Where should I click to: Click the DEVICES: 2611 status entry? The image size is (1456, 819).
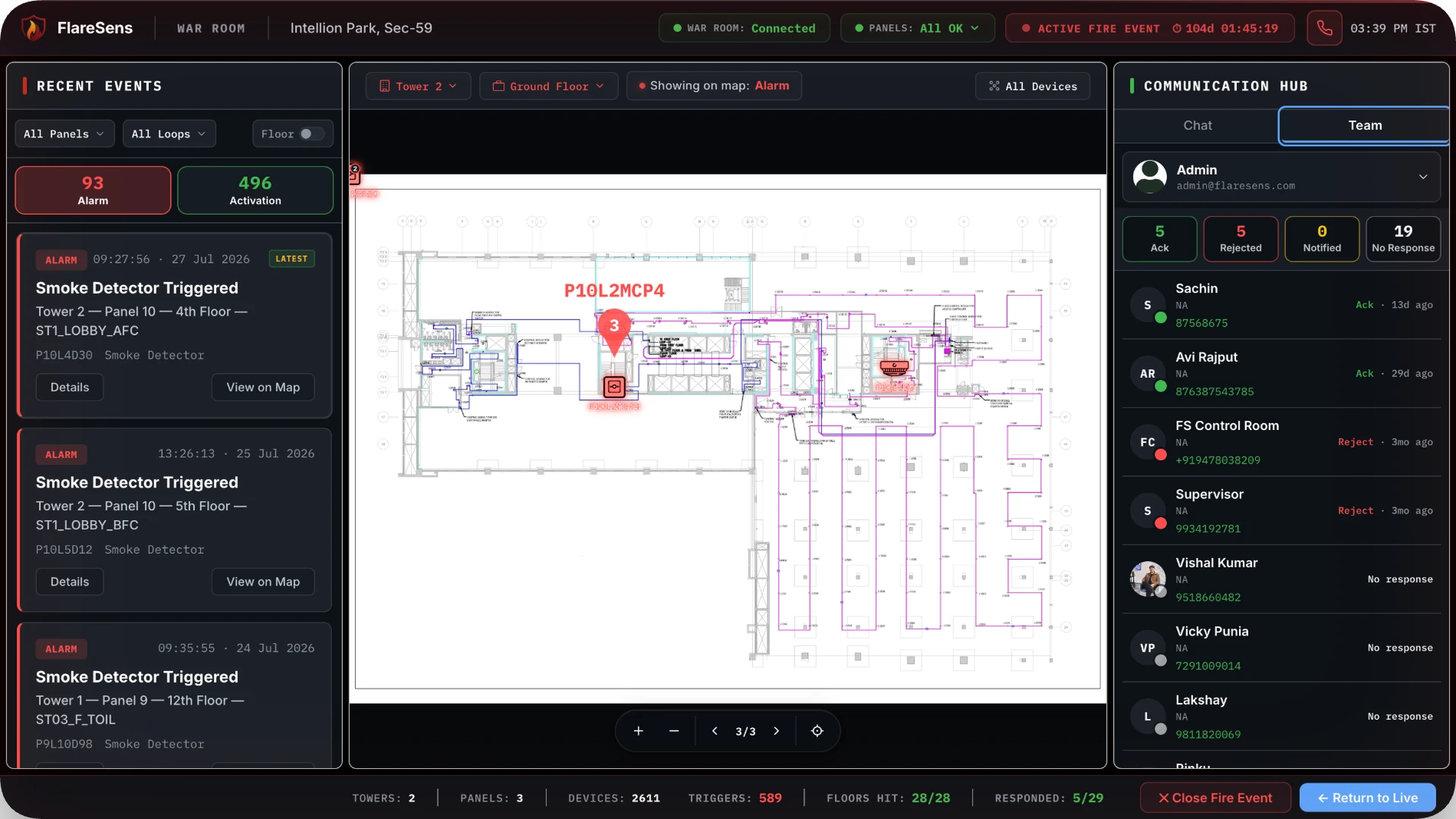tap(613, 798)
